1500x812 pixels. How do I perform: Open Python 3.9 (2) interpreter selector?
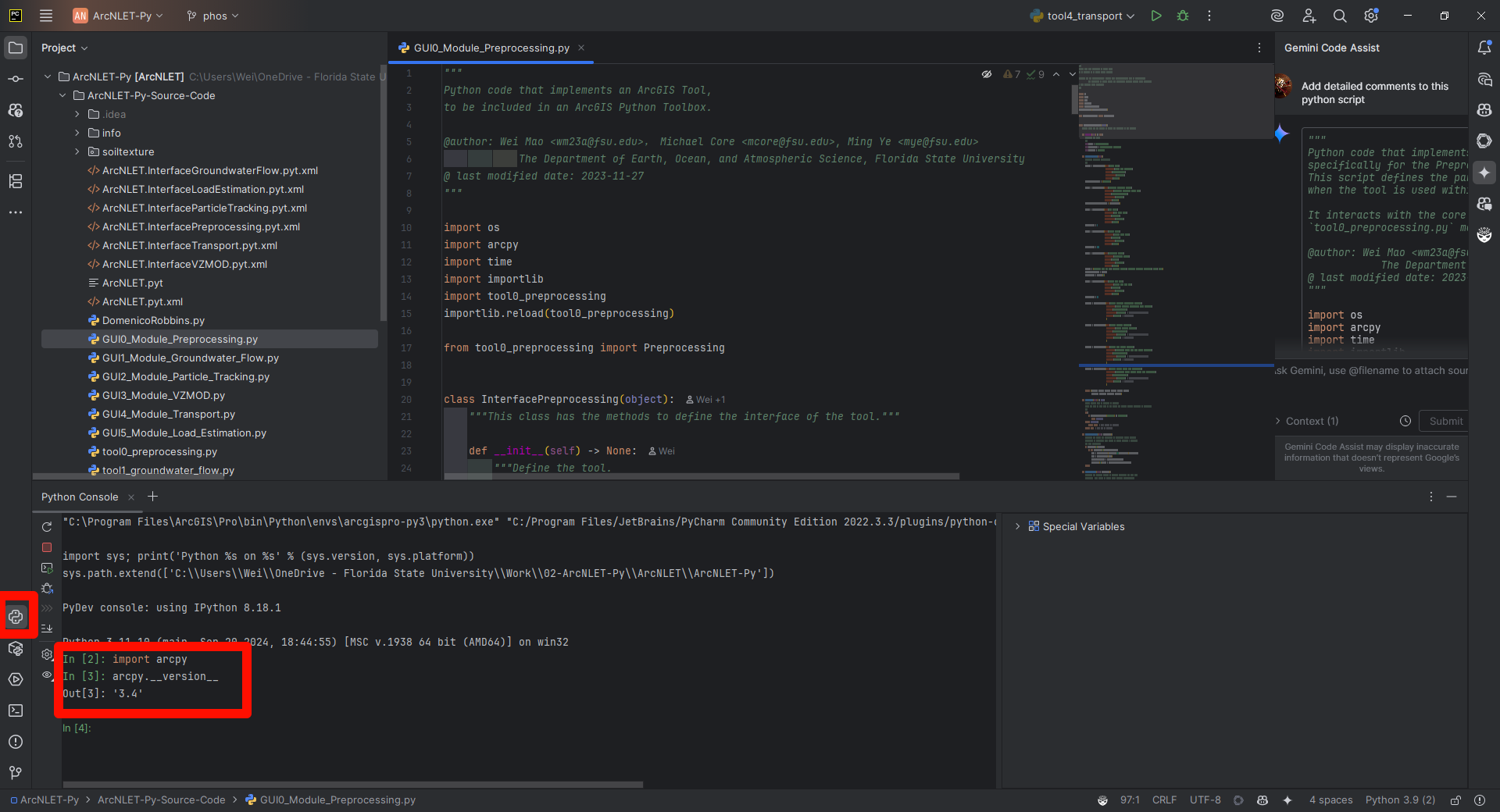[1400, 800]
